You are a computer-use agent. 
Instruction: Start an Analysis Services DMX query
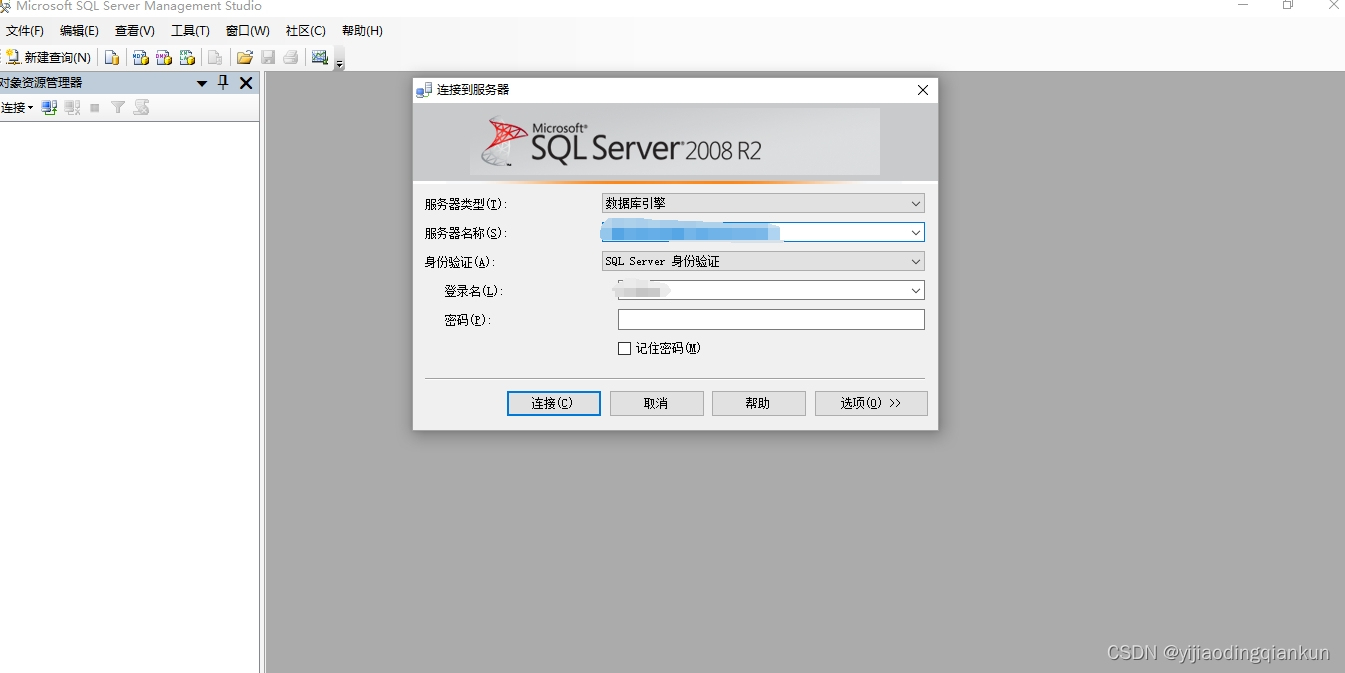(x=164, y=57)
